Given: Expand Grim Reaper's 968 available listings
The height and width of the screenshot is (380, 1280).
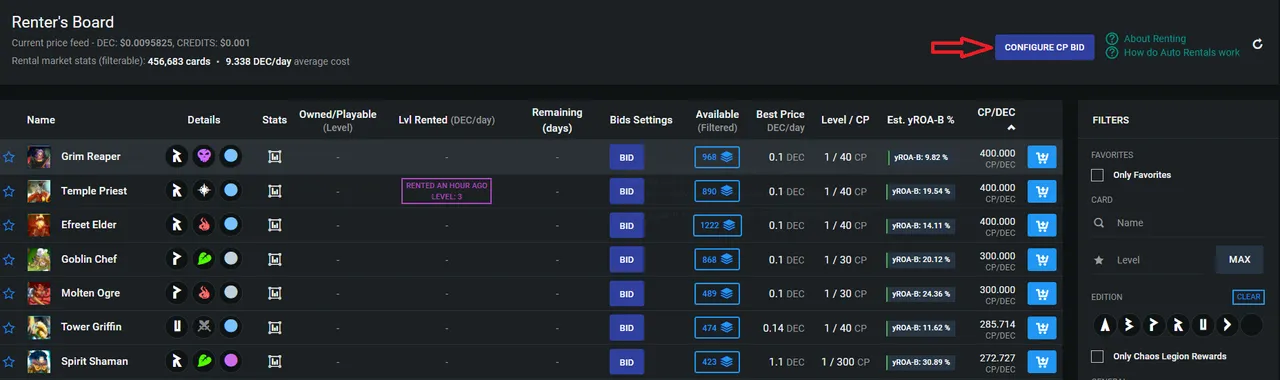Looking at the screenshot, I should [x=717, y=157].
